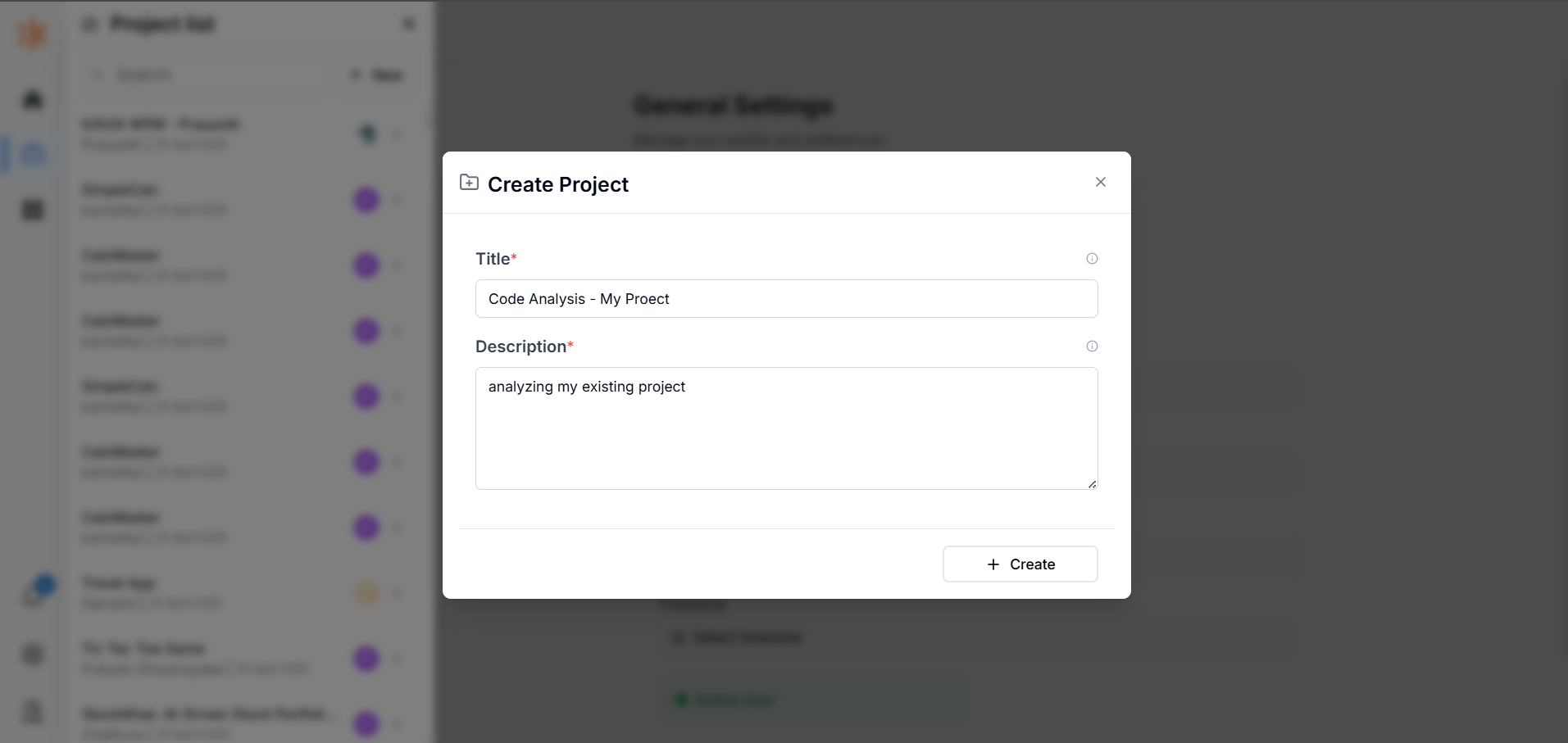Click the info icon beside the Title label
The image size is (1568, 743).
click(1092, 259)
